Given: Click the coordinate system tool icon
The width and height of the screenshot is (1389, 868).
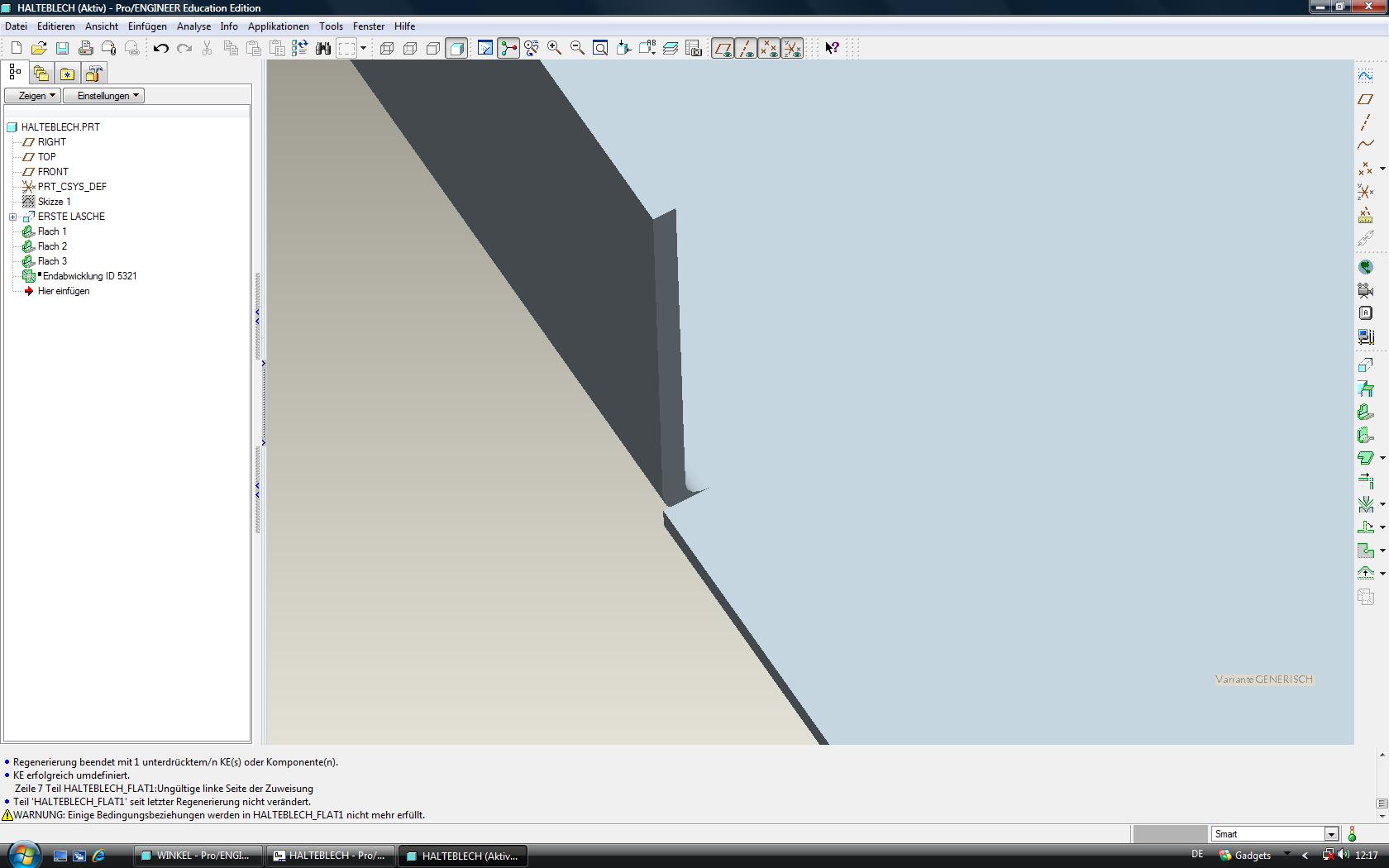Looking at the screenshot, I should (x=1366, y=192).
